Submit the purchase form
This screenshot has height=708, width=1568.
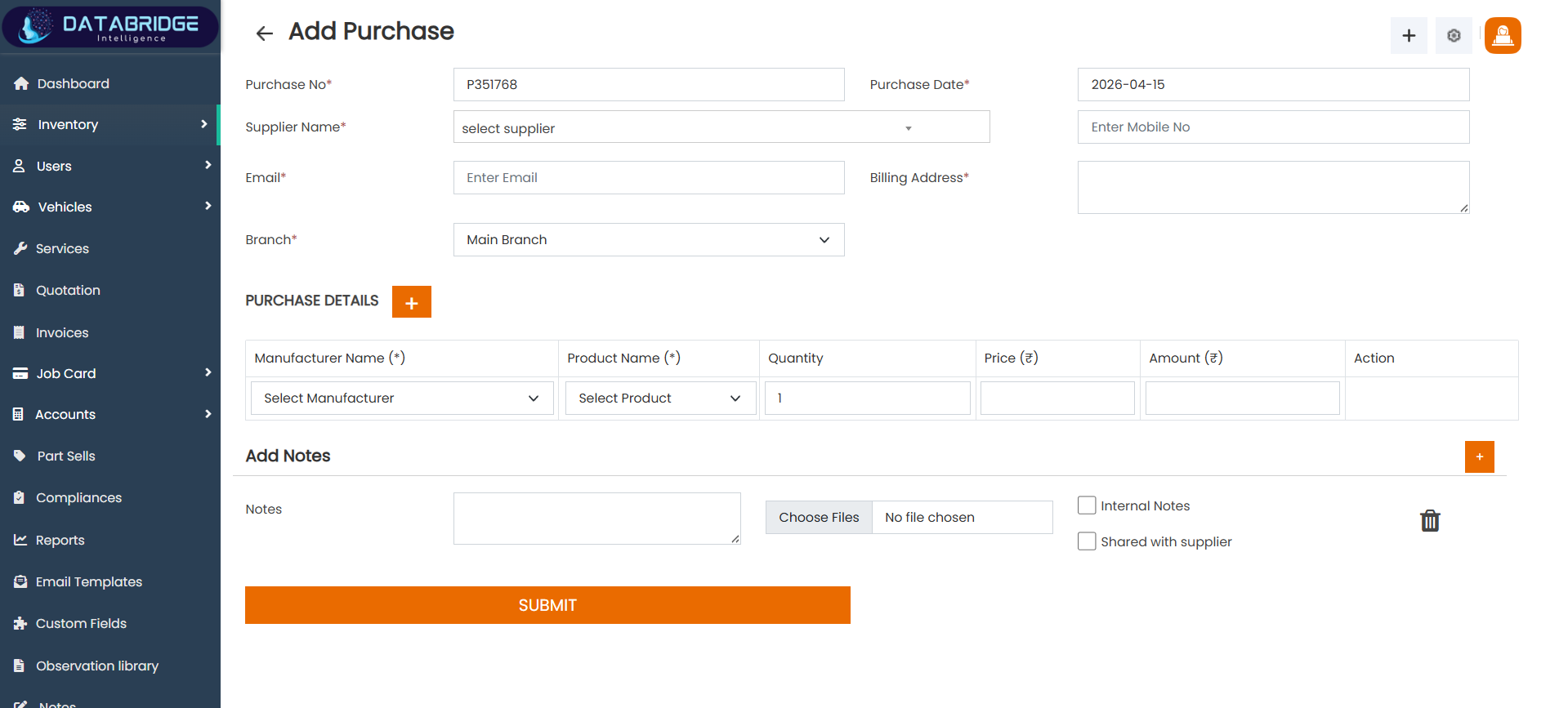[x=547, y=605]
